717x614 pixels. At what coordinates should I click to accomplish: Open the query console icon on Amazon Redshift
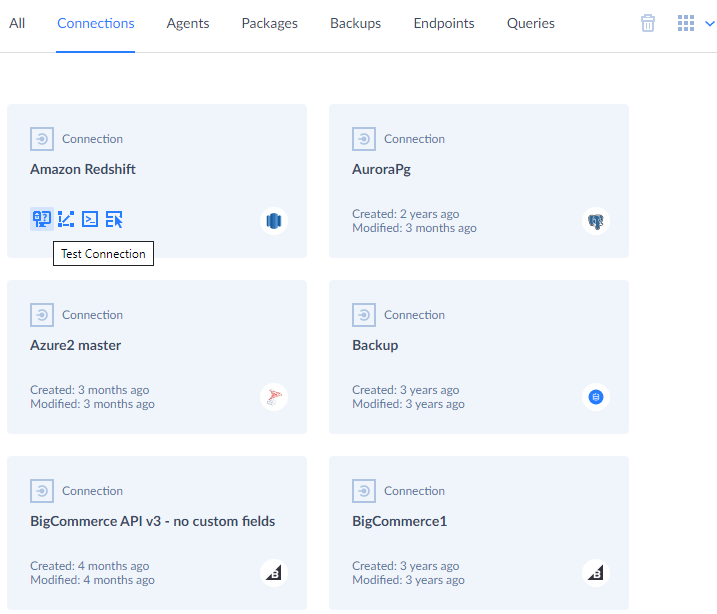(90, 219)
